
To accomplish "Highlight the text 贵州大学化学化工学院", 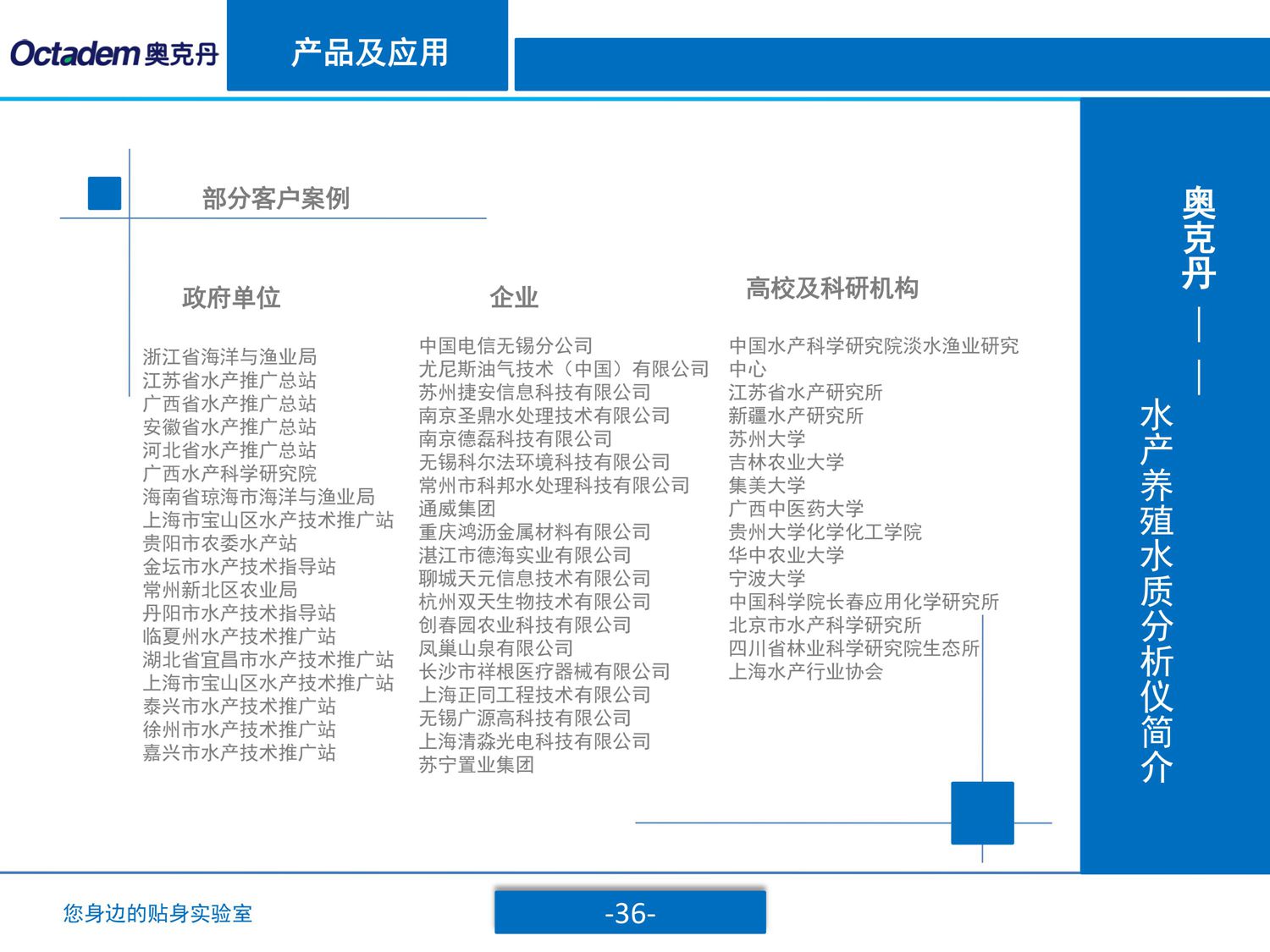I will click(x=825, y=532).
